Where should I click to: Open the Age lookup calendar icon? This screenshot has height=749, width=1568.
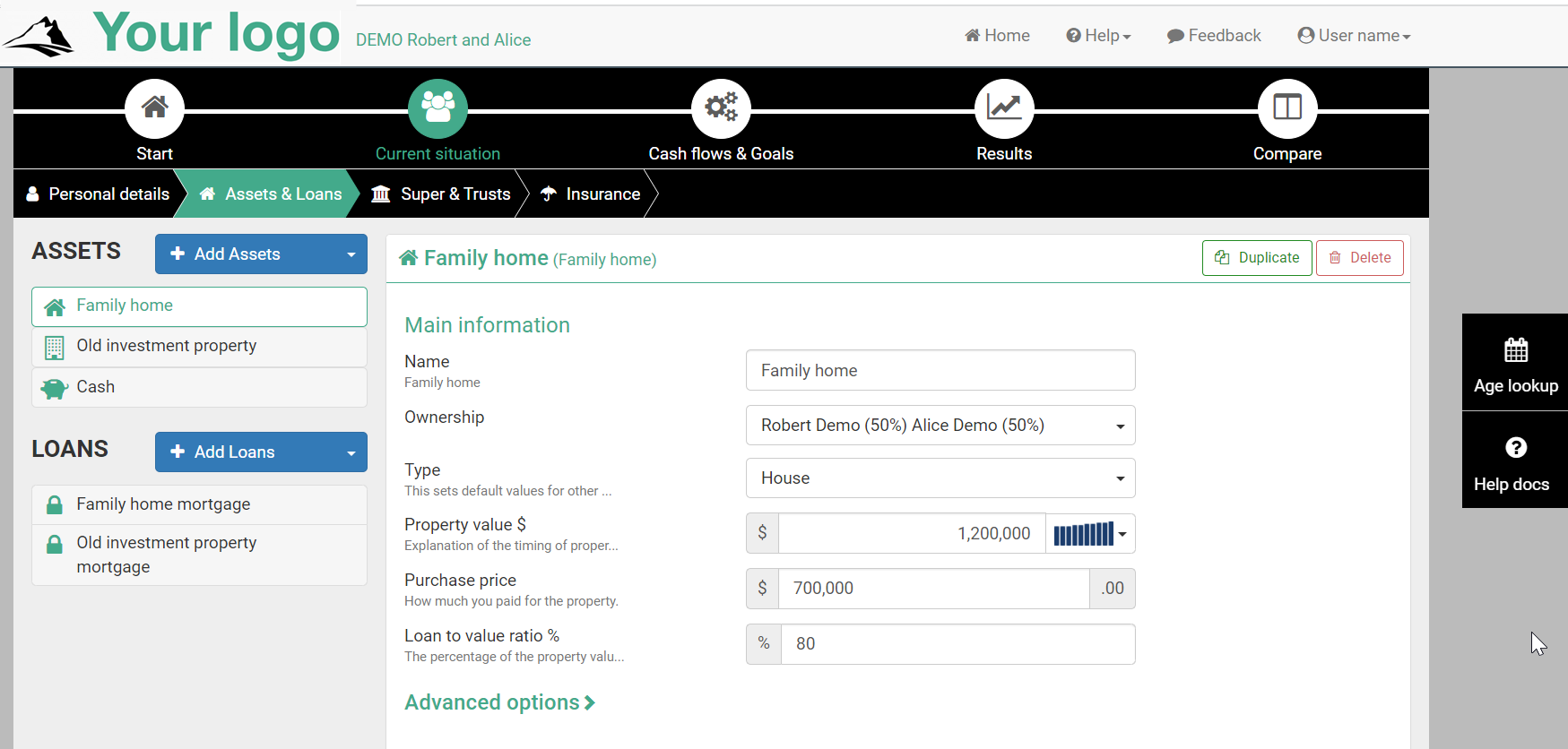[x=1515, y=350]
